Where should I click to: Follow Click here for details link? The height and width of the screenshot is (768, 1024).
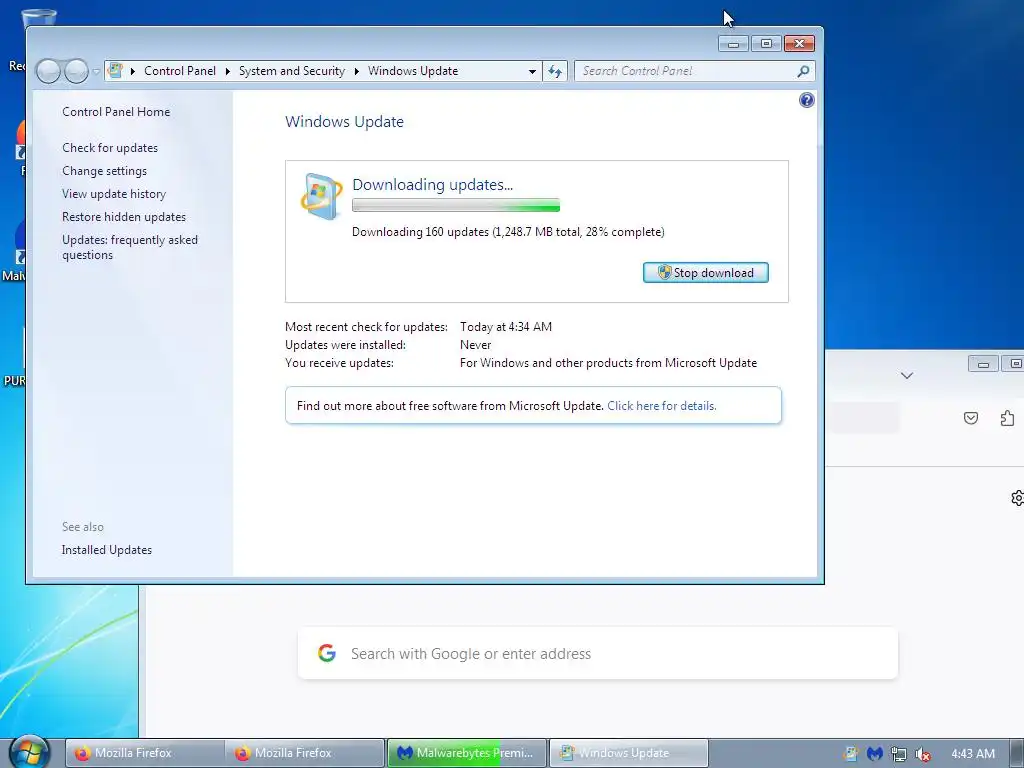(662, 406)
